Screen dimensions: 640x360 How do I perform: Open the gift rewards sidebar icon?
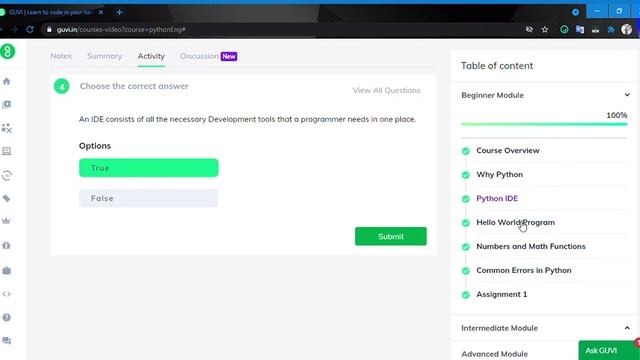7,245
